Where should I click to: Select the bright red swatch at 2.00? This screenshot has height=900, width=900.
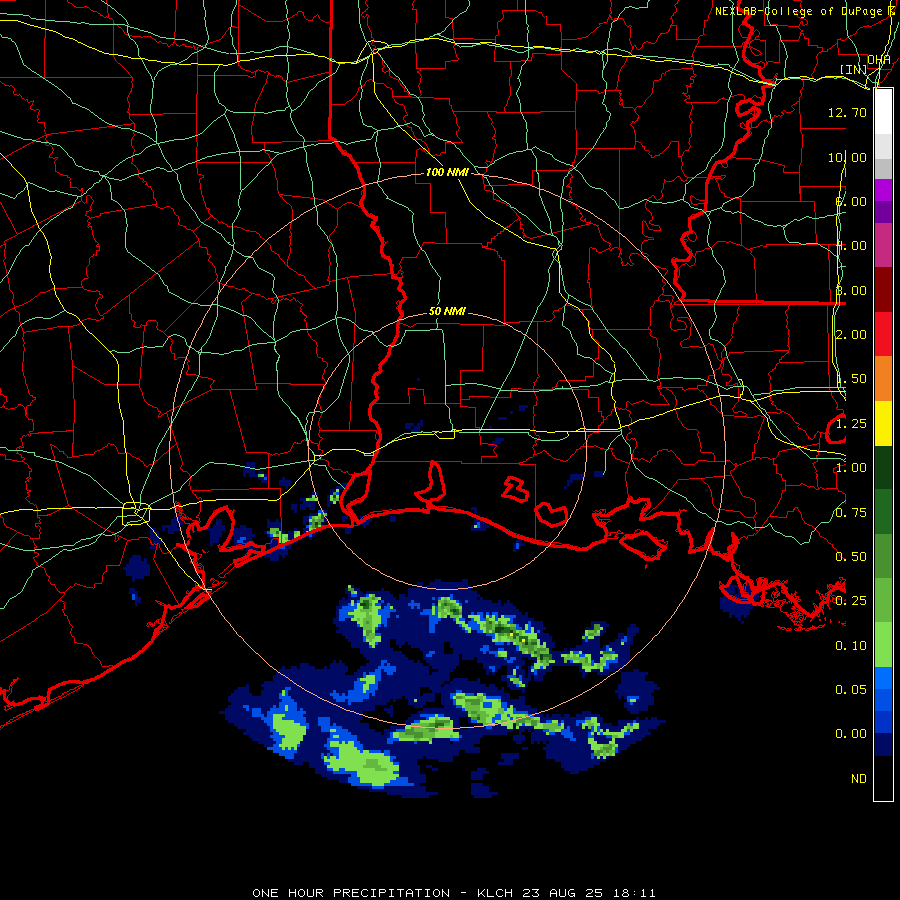coord(883,334)
